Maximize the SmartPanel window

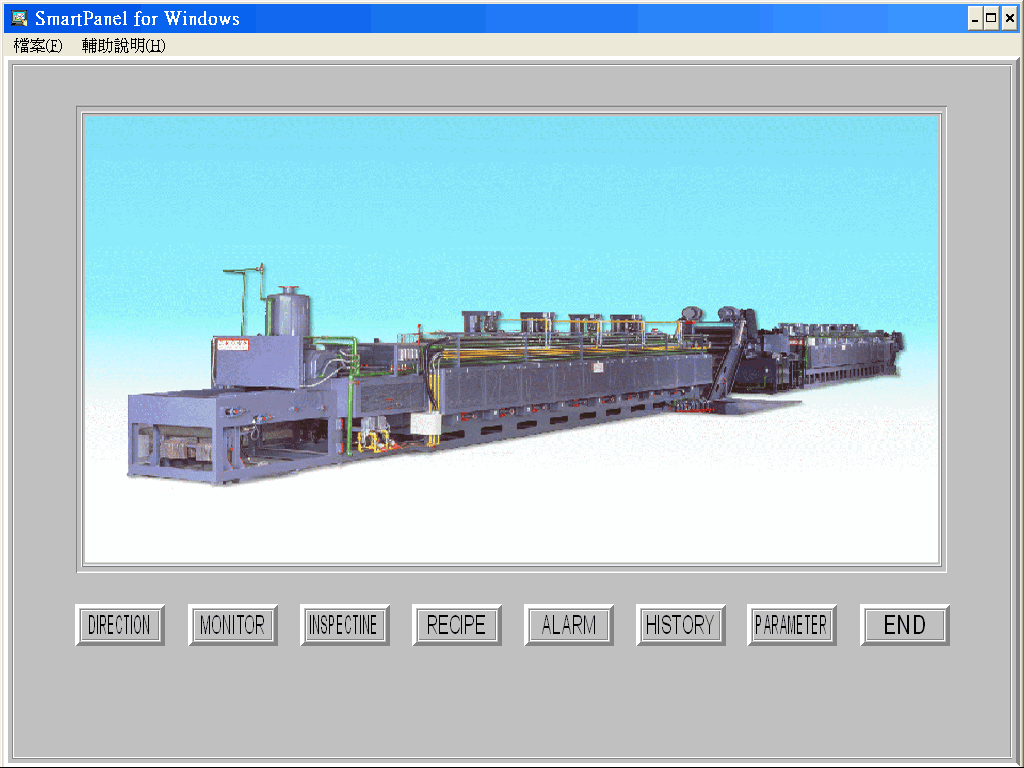991,17
